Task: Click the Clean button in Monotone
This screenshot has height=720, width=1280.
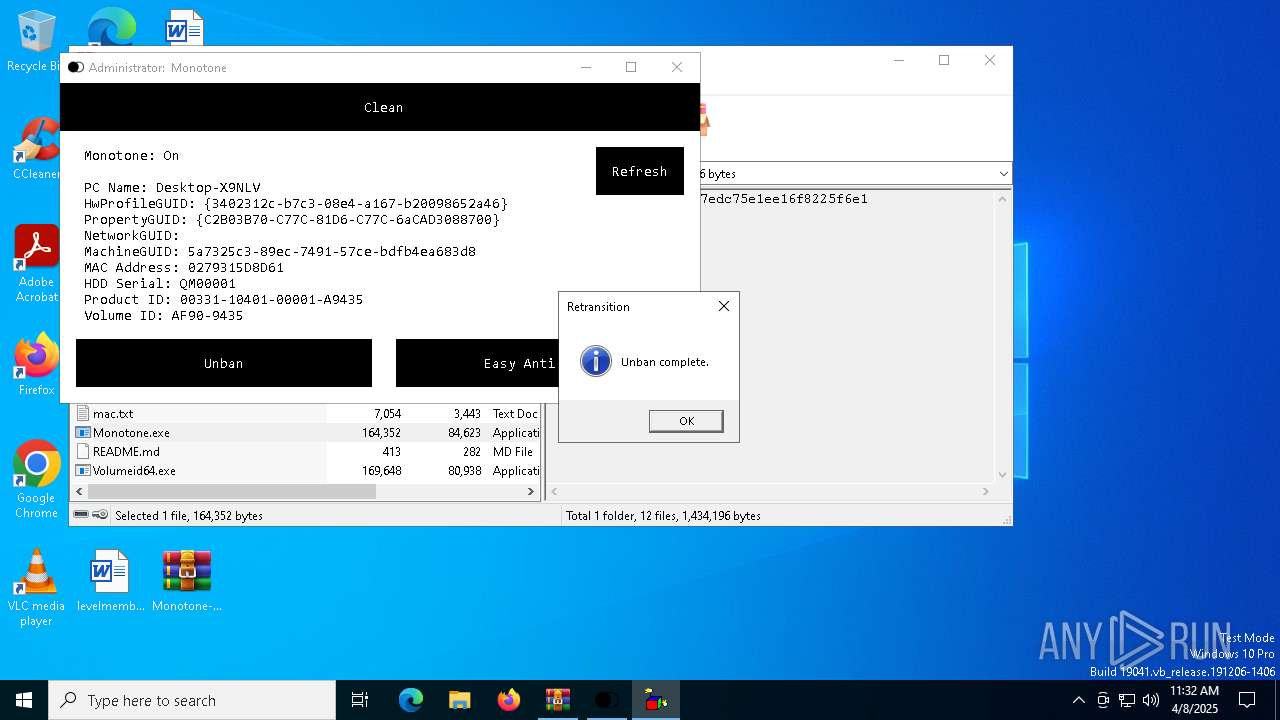Action: click(x=380, y=107)
